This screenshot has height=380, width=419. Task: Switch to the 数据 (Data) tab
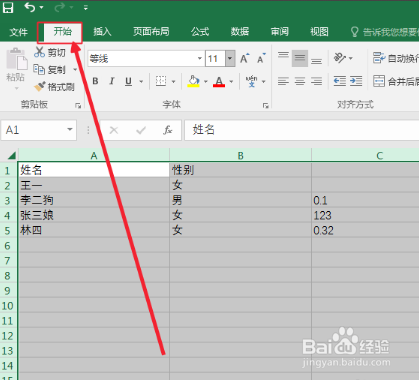240,32
